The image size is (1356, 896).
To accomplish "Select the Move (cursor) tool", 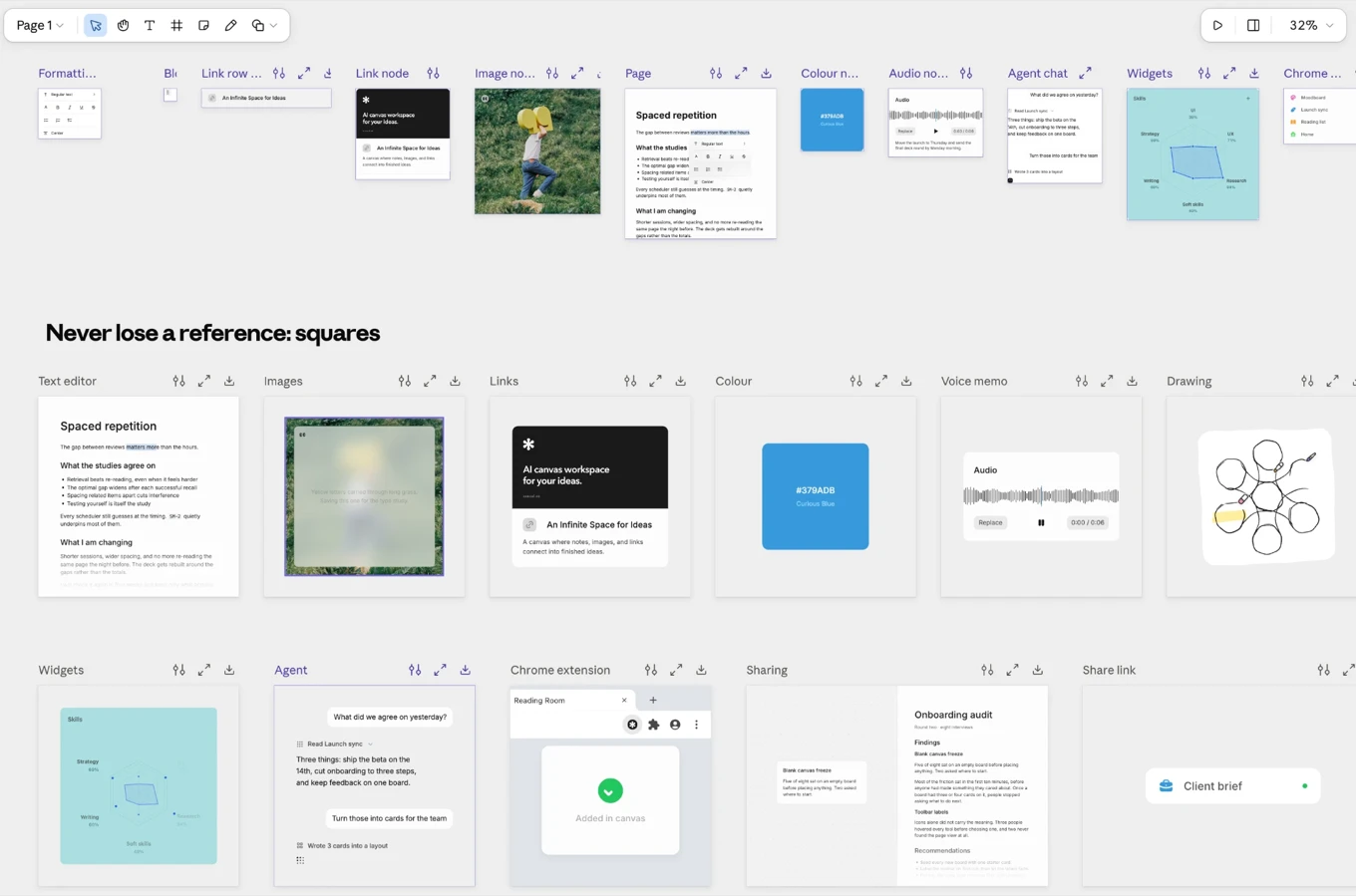I will click(x=96, y=25).
